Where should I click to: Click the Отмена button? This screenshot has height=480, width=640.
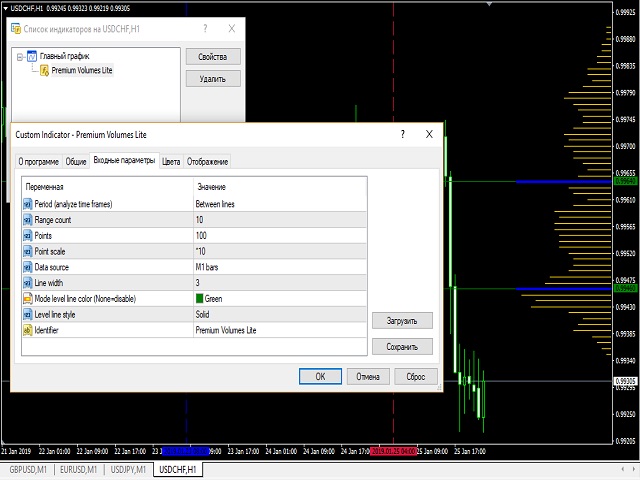[368, 376]
